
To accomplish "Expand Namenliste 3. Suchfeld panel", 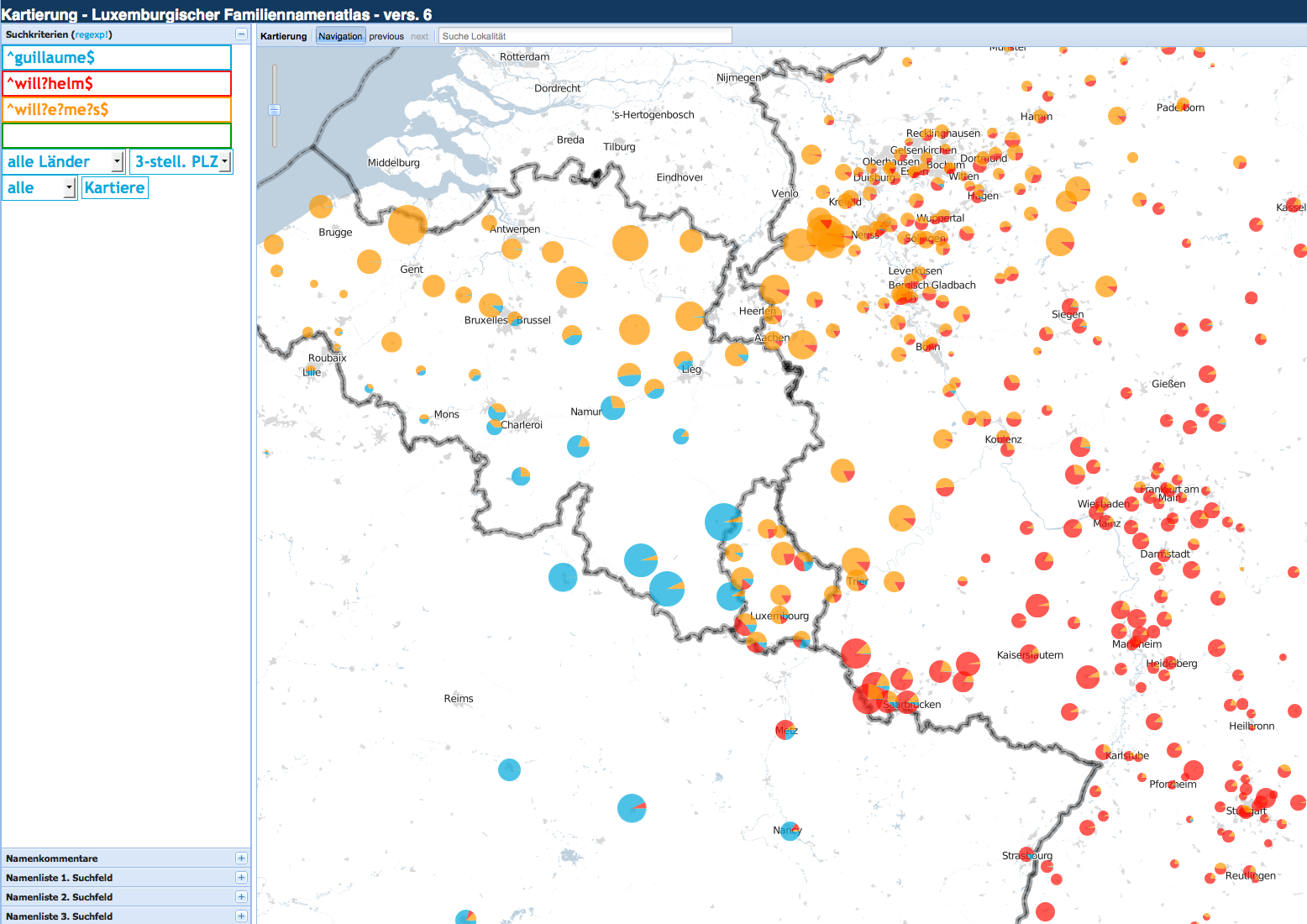I will click(x=241, y=916).
